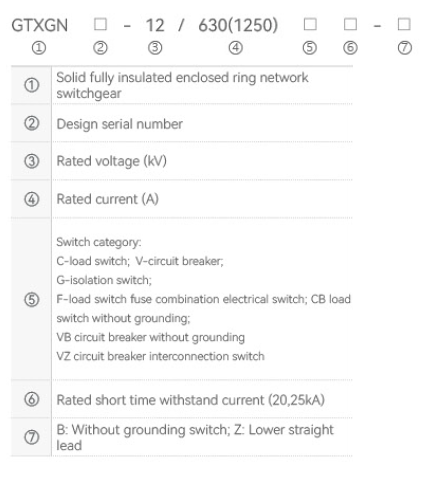437x494 pixels.
Task: Click the circled 4 below 630(1250)
Action: click(x=236, y=48)
